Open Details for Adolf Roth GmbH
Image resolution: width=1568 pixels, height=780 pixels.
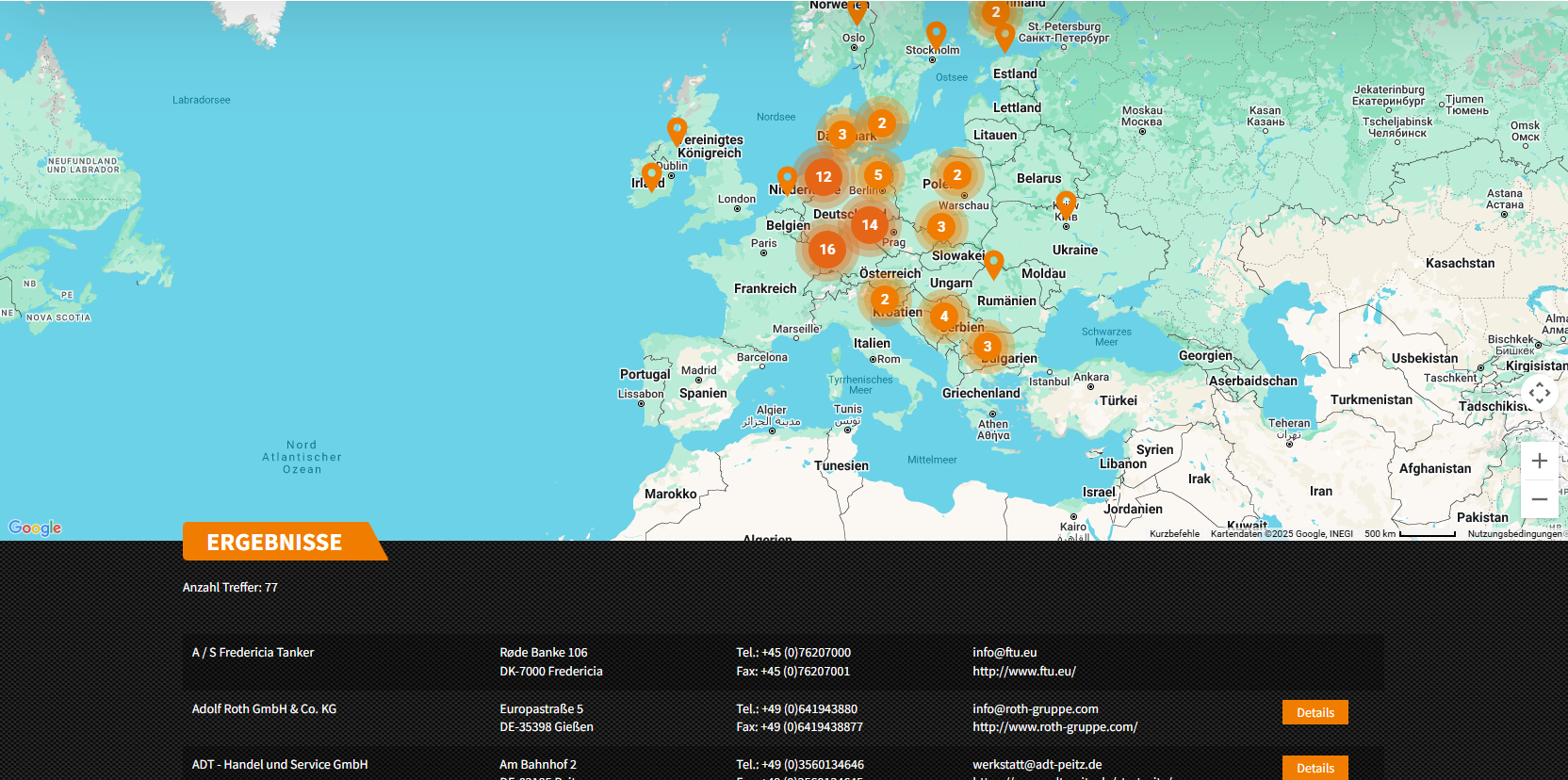click(1315, 713)
